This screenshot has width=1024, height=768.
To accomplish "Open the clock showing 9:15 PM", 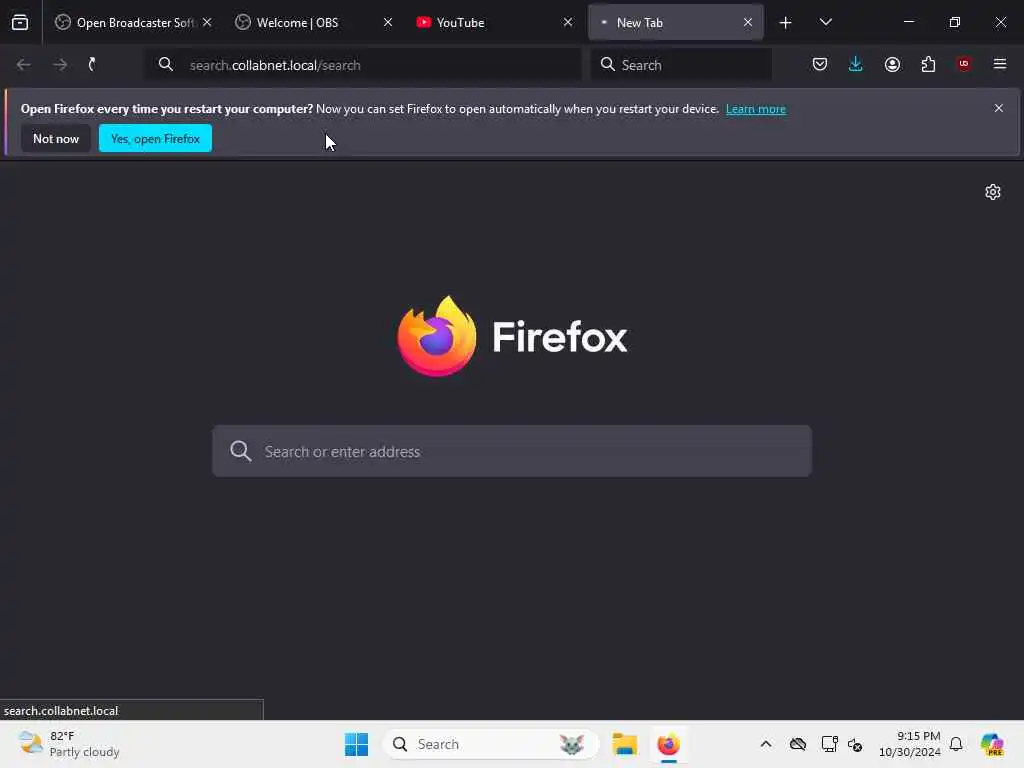I will coord(910,744).
